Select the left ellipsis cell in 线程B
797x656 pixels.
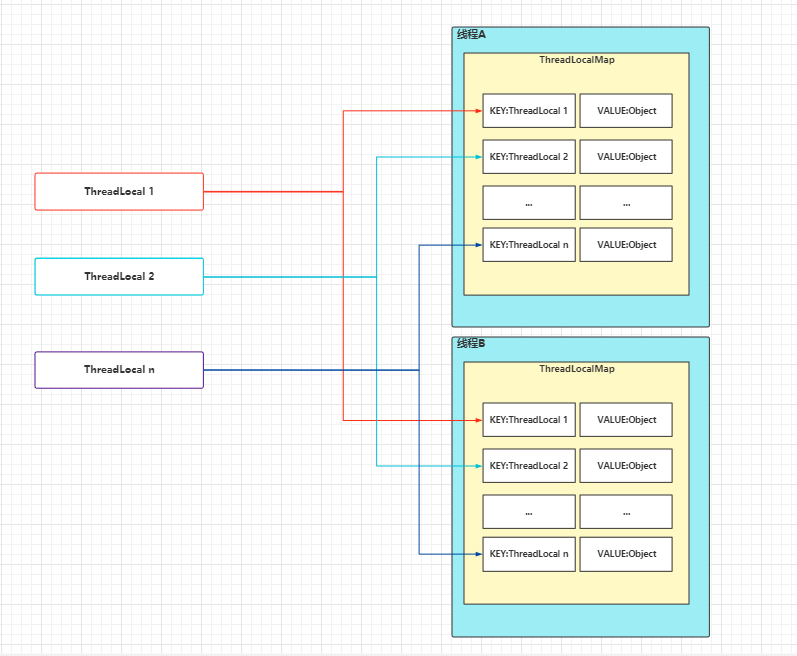[529, 512]
